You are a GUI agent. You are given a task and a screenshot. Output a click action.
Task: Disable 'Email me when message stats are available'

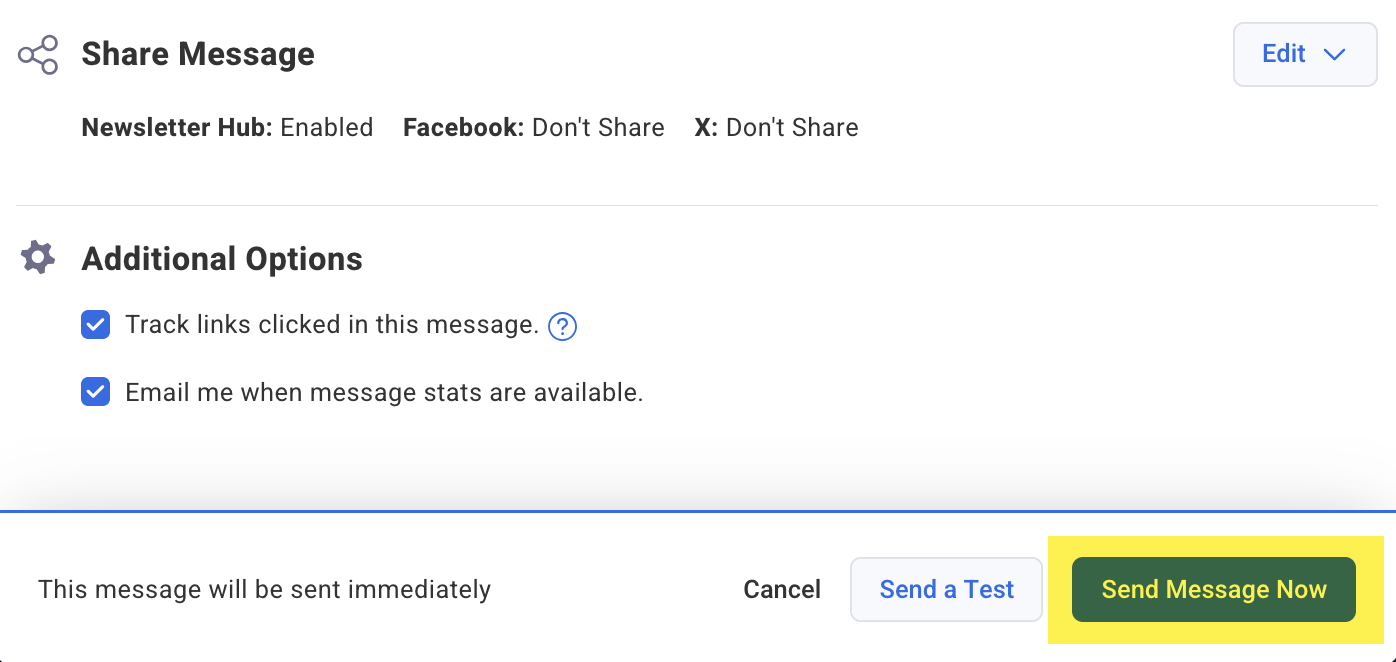pyautogui.click(x=95, y=391)
